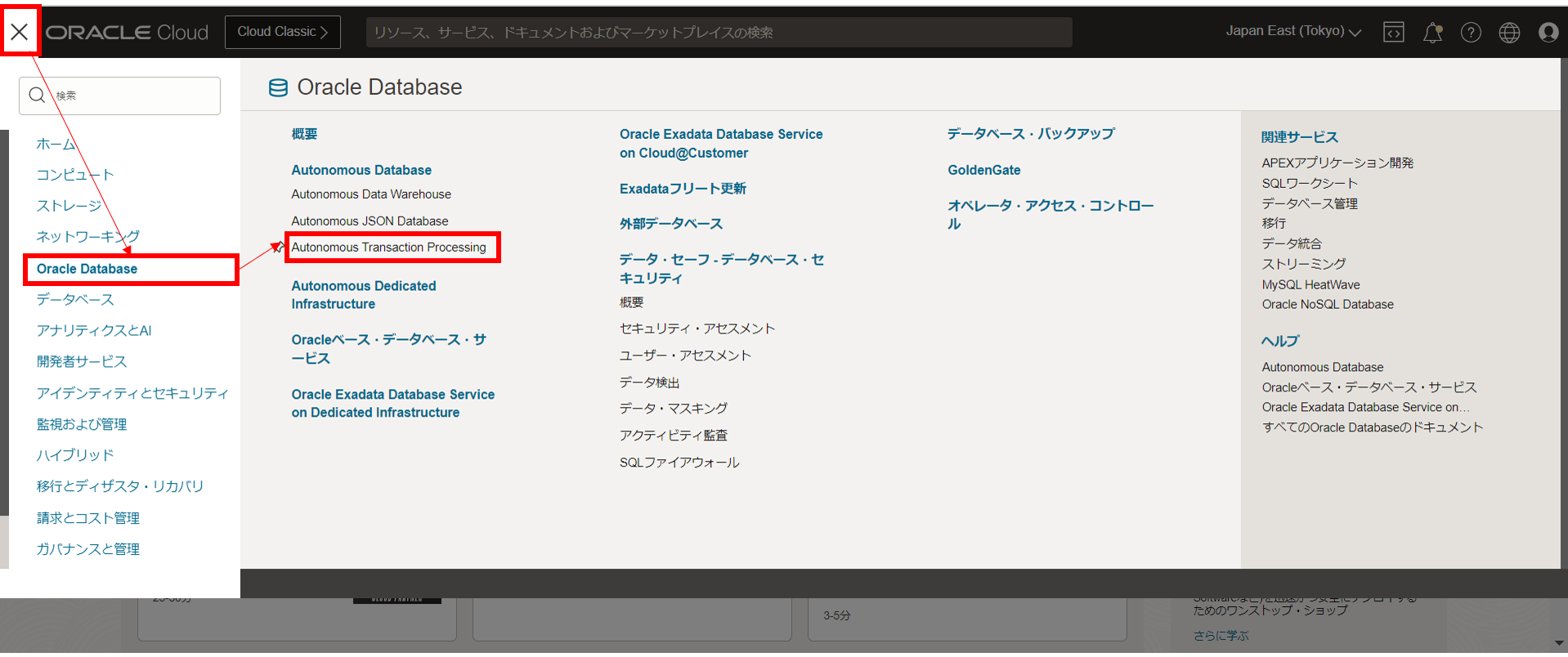Select ハイブリッド in the navigation menu
Screen dimensions: 1568x657
[x=75, y=455]
